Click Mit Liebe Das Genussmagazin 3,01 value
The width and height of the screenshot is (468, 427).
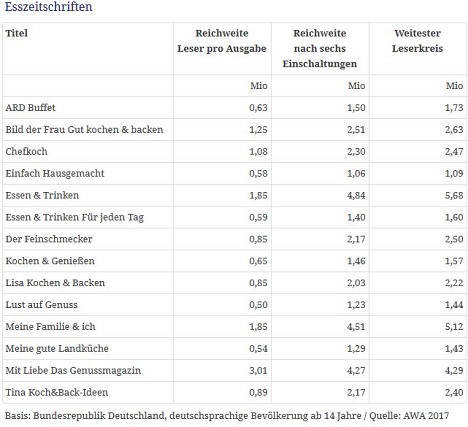click(258, 371)
